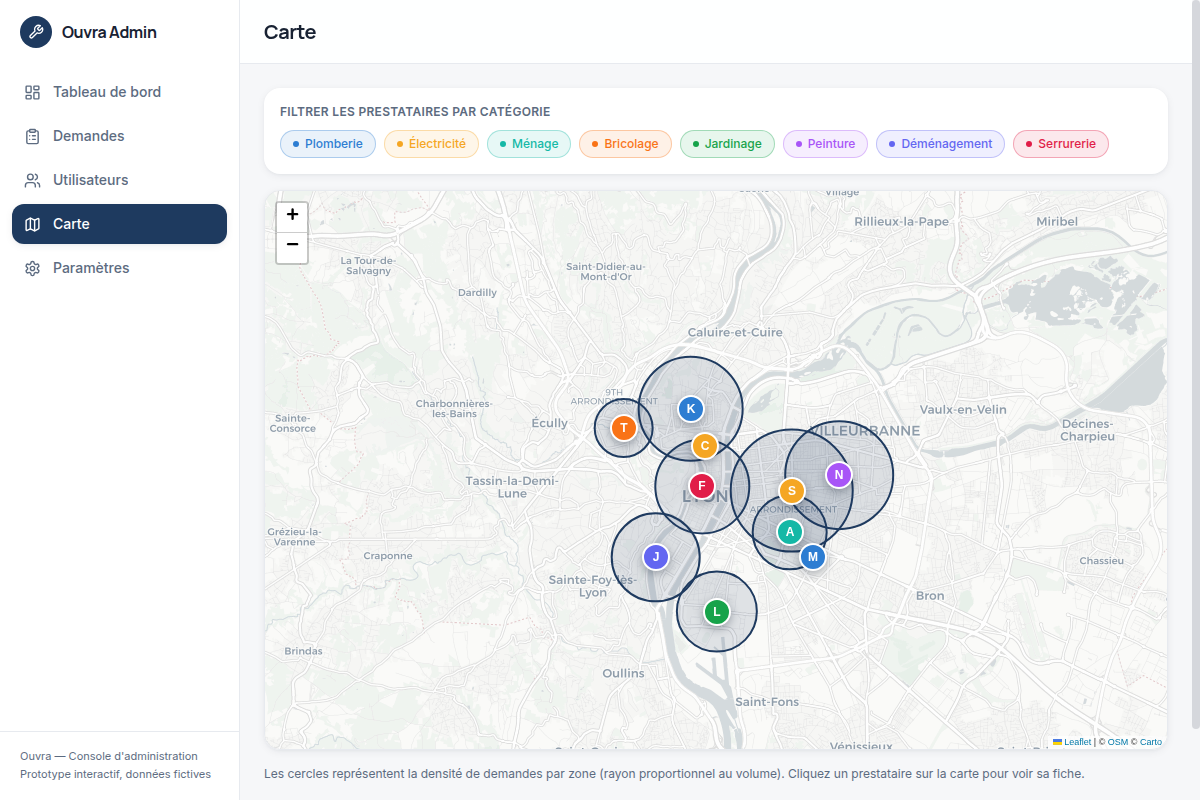
Task: Toggle the Plomberie category filter
Action: pyautogui.click(x=328, y=144)
